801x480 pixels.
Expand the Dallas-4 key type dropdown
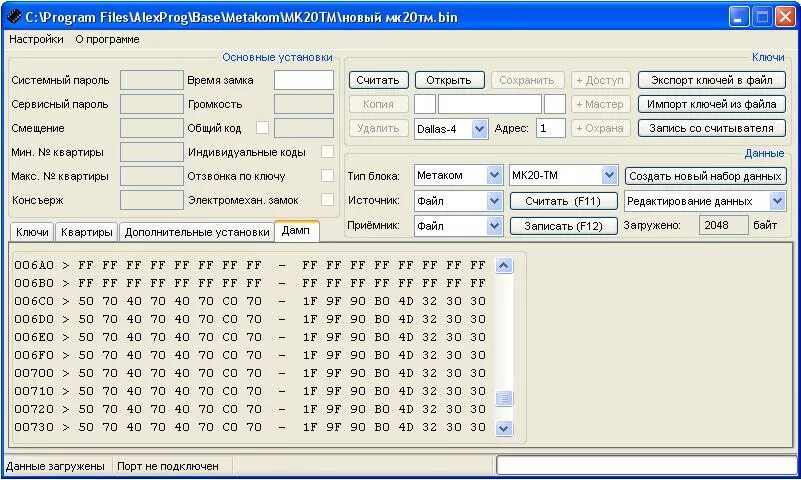[x=479, y=129]
